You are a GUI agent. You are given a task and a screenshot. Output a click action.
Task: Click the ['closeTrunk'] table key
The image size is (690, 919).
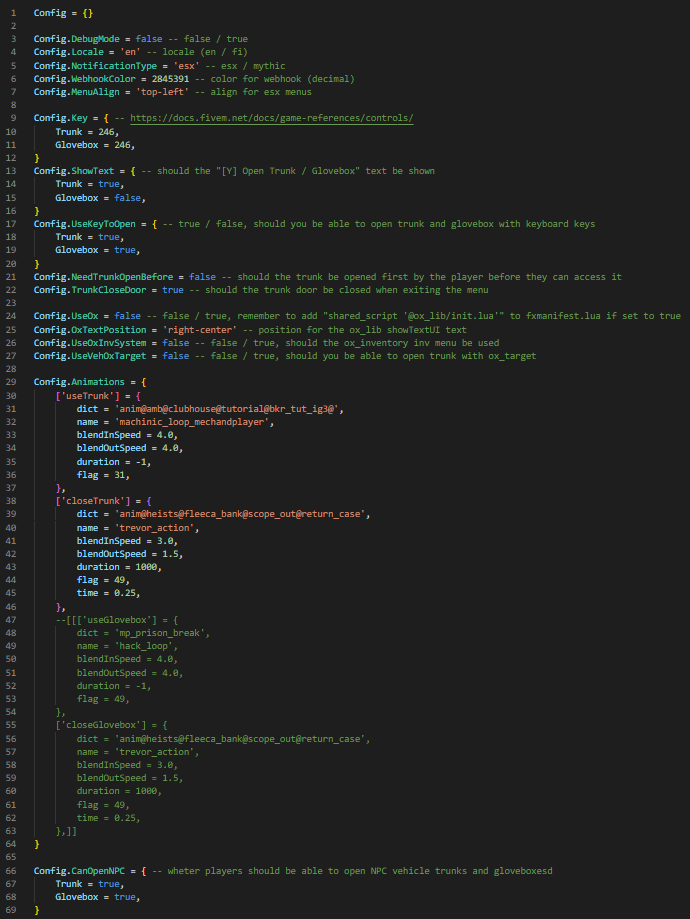click(x=93, y=501)
